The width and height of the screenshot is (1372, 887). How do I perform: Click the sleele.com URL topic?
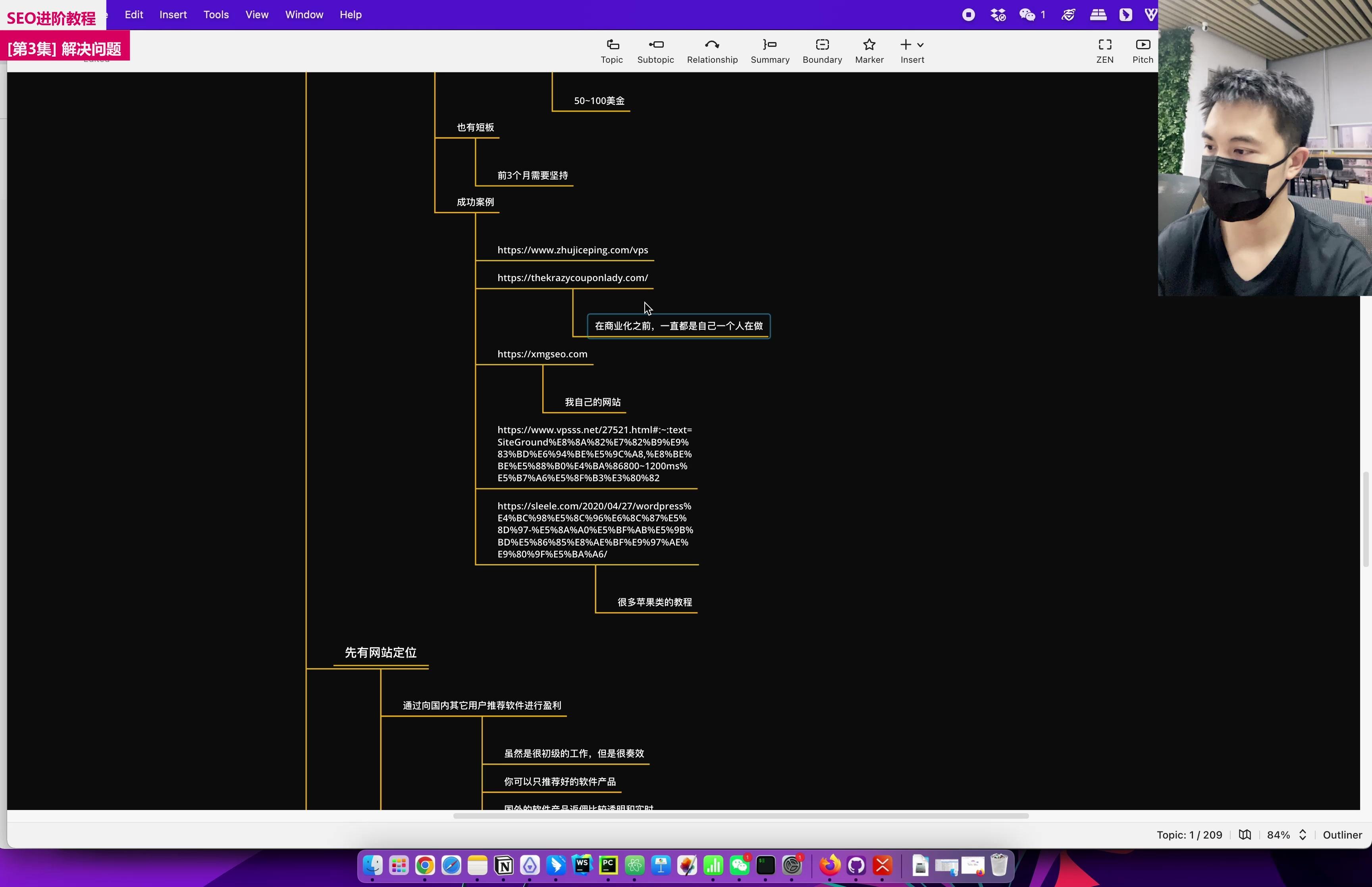tap(595, 530)
